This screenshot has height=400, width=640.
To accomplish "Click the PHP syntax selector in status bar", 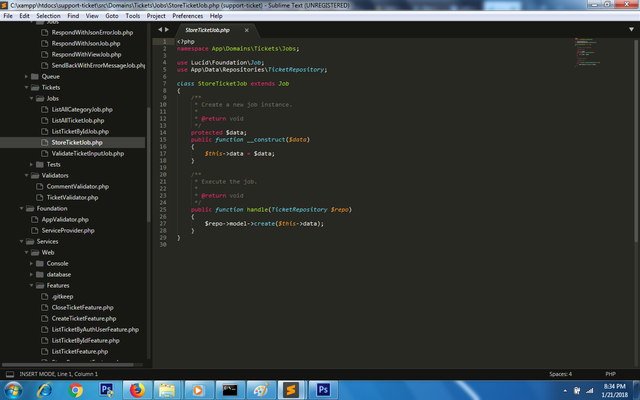I will [610, 374].
